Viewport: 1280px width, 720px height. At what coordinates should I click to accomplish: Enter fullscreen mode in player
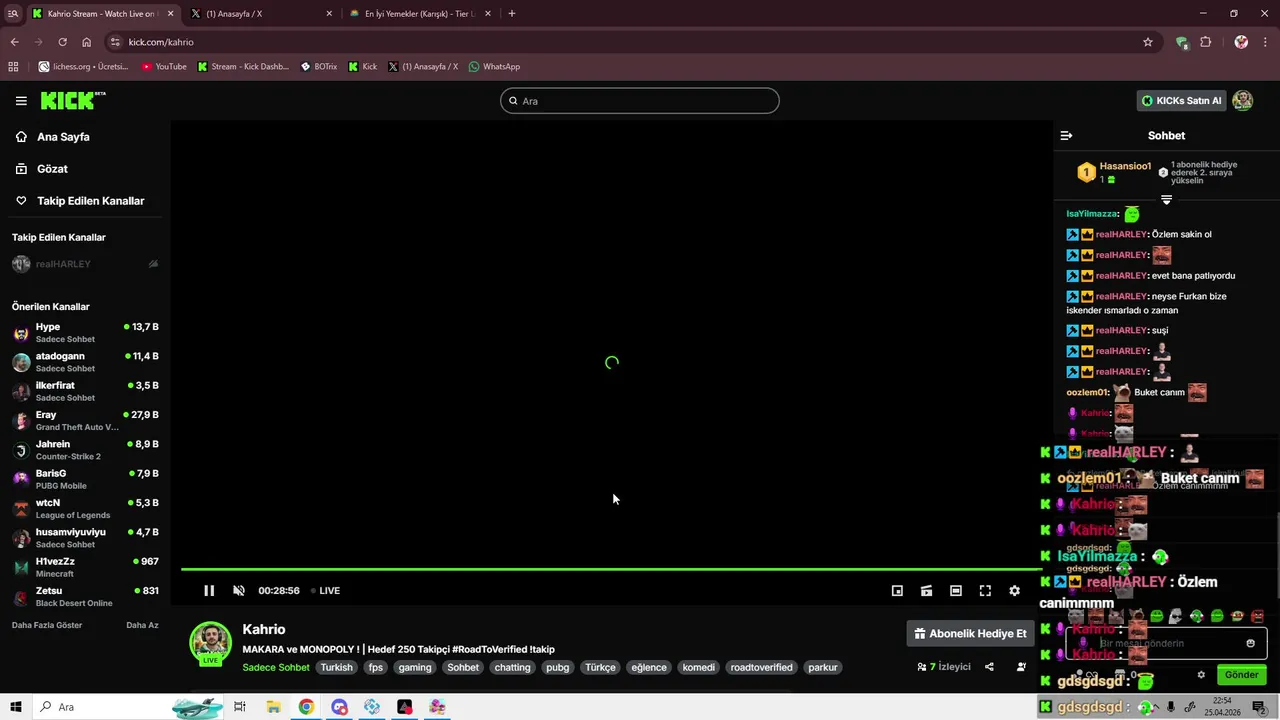pyautogui.click(x=985, y=591)
